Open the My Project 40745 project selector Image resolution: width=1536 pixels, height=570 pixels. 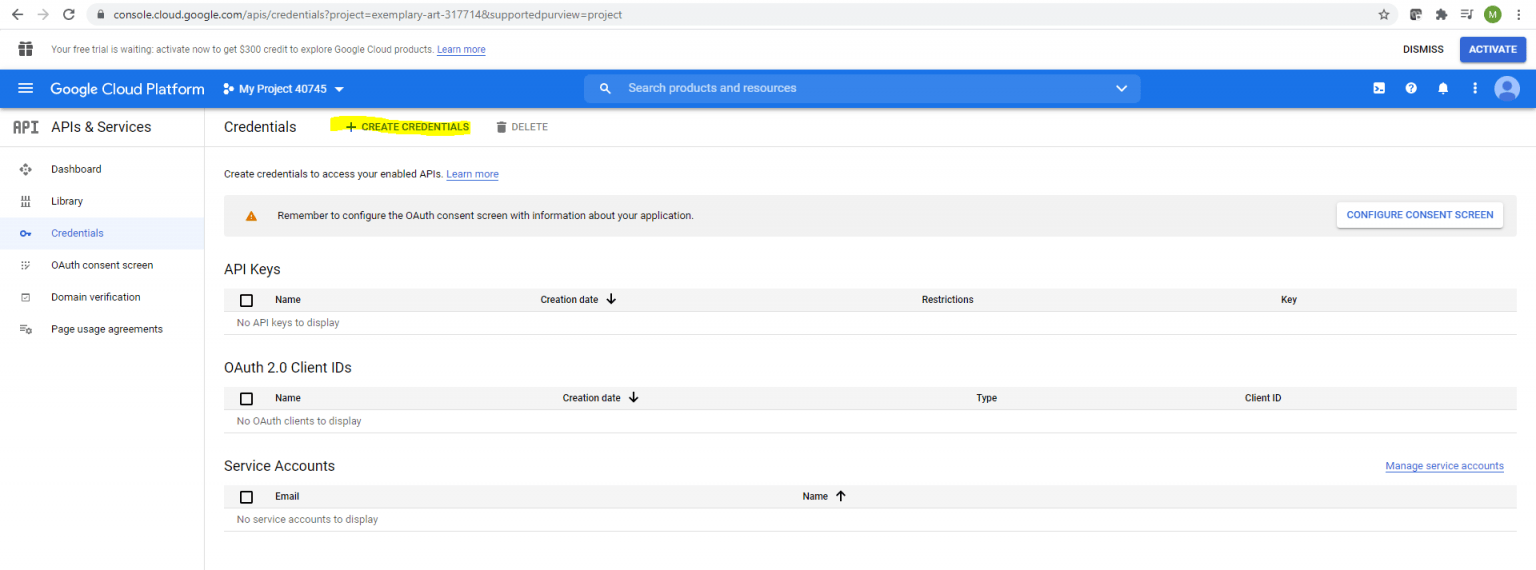(284, 89)
